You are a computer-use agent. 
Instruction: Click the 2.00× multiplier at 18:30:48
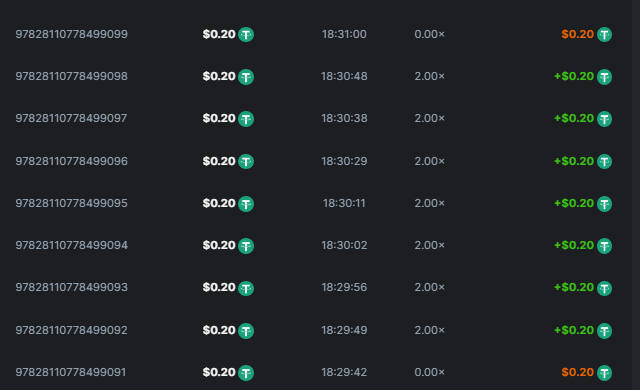click(x=429, y=76)
